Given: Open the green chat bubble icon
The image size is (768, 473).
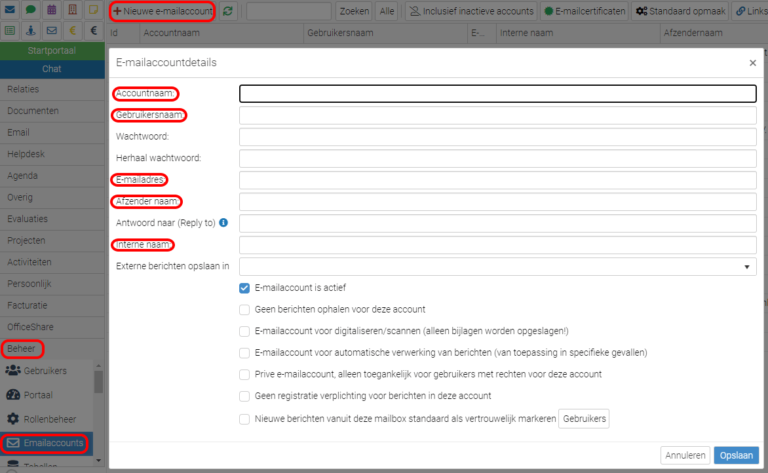Looking at the screenshot, I should tap(30, 10).
